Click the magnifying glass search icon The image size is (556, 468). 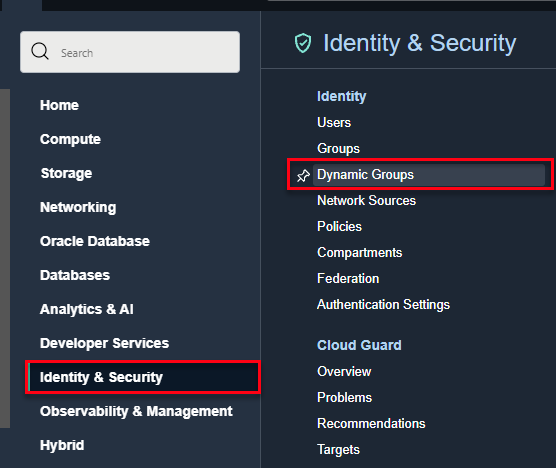[40, 51]
